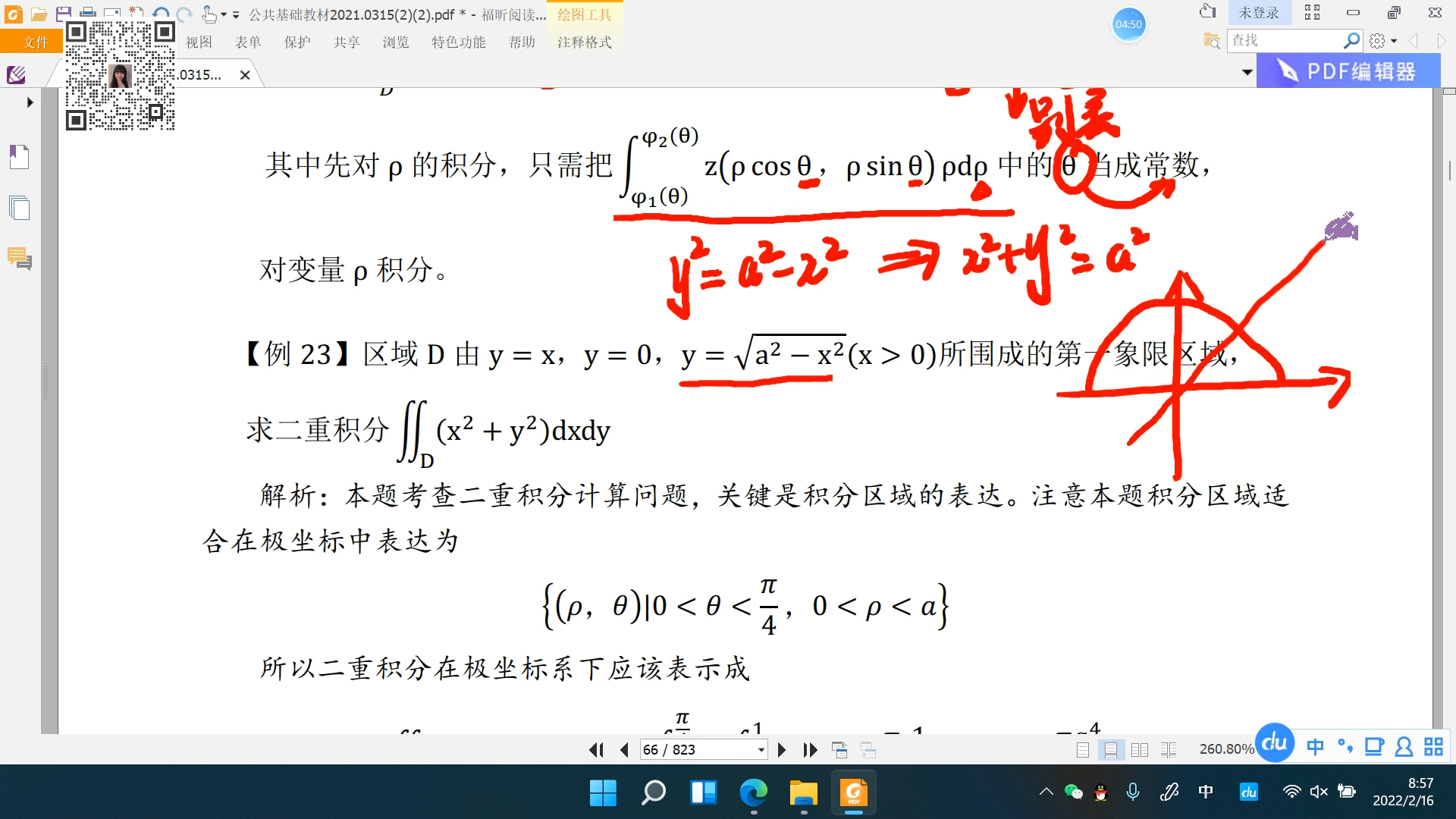Image resolution: width=1456 pixels, height=819 pixels.
Task: Open the 视图 menu tab
Action: click(199, 42)
